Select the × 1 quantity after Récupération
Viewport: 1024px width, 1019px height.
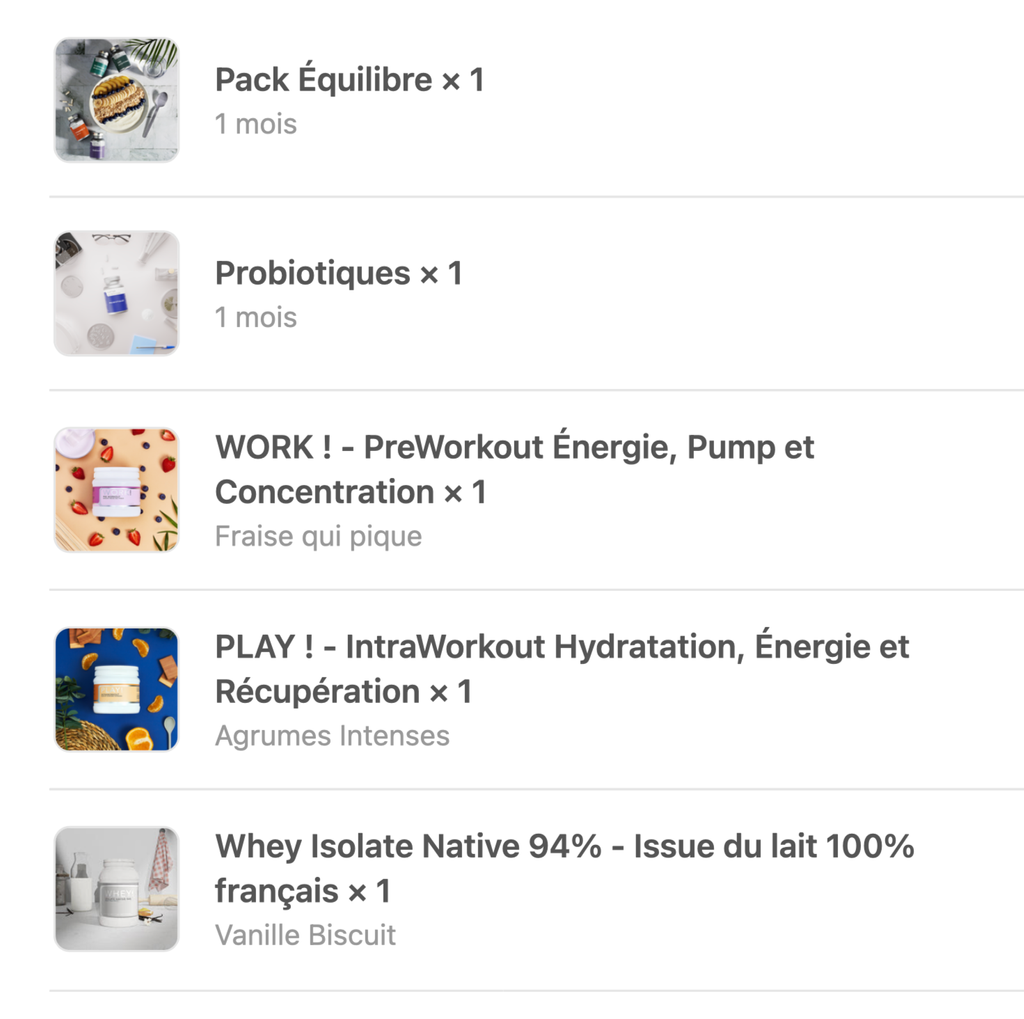click(450, 691)
